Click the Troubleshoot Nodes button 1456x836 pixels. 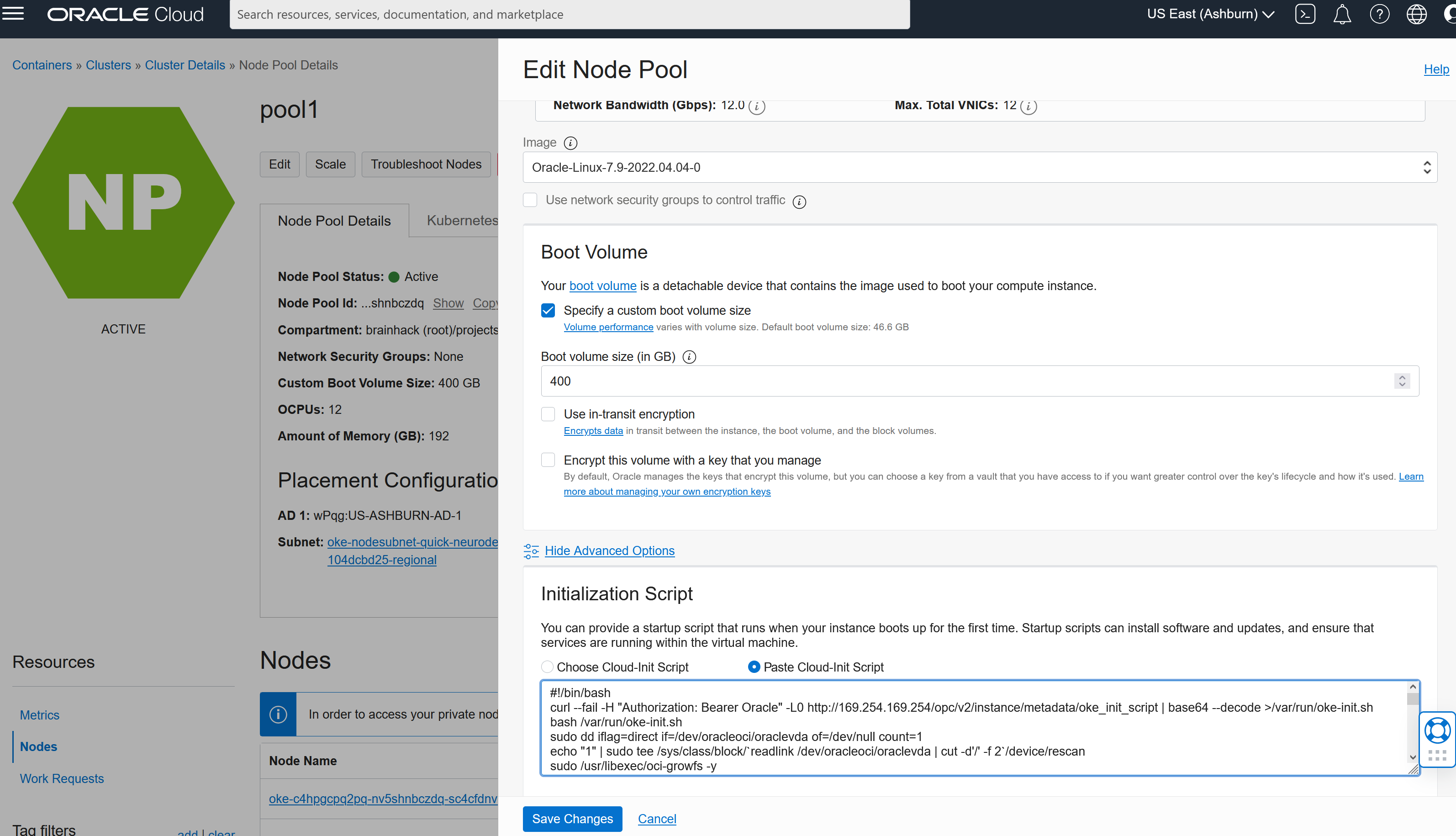click(426, 164)
